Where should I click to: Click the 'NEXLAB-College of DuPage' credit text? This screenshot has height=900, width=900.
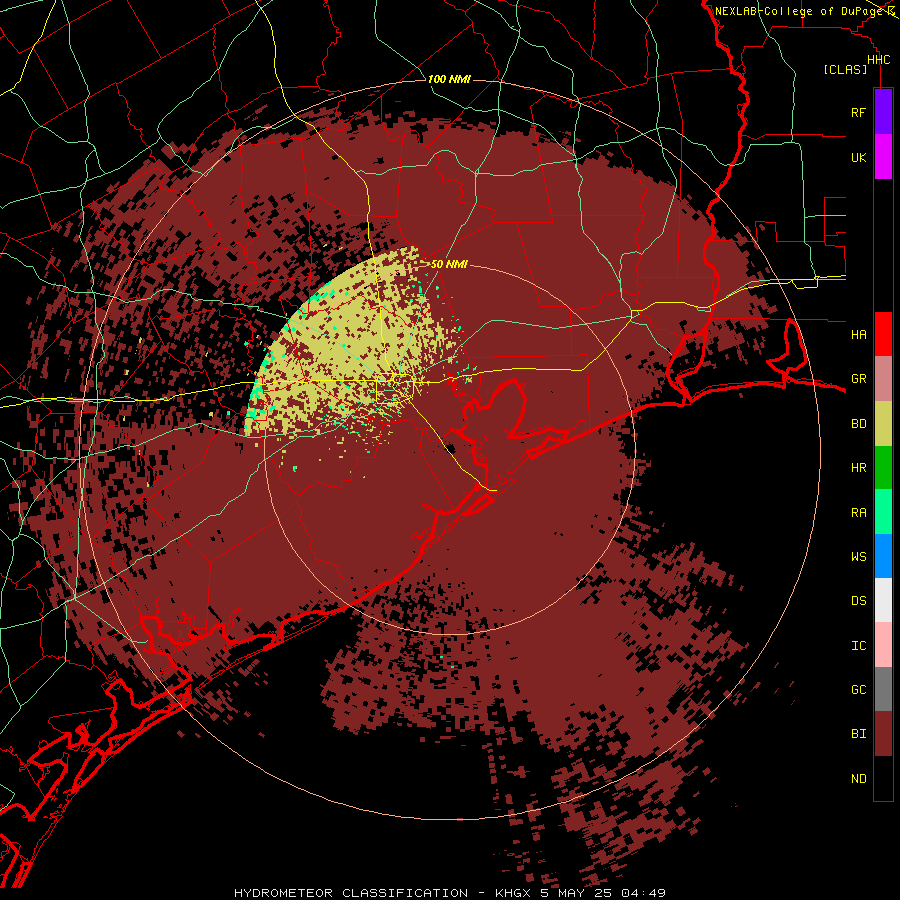point(800,11)
